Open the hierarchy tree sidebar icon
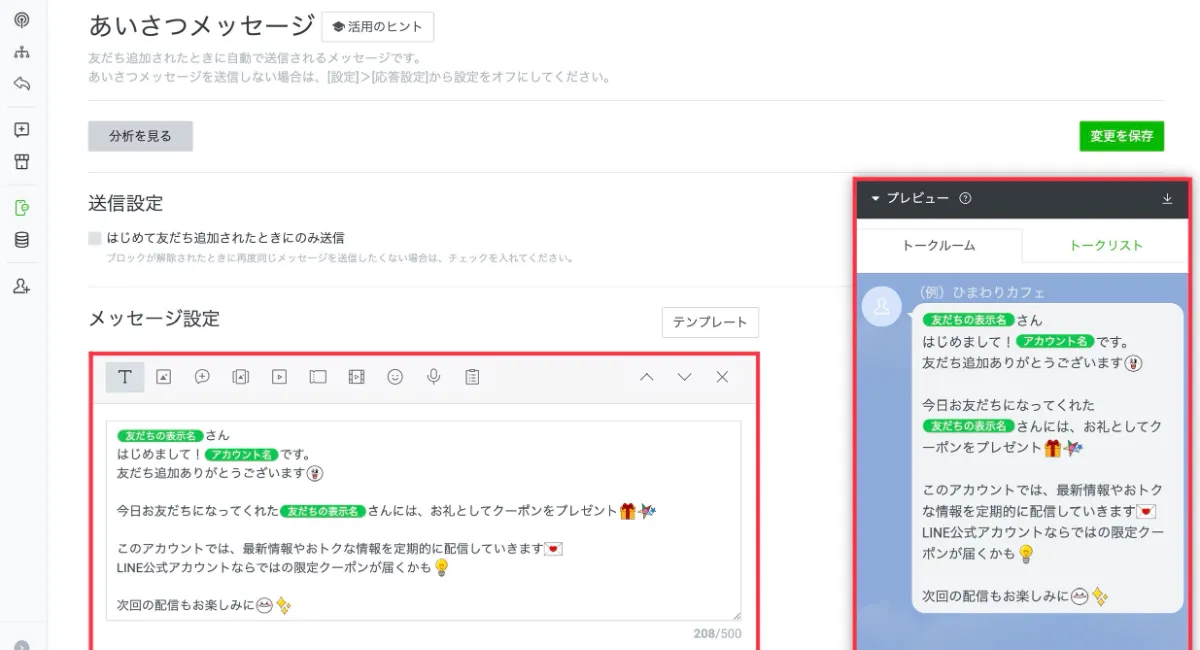 coord(22,52)
